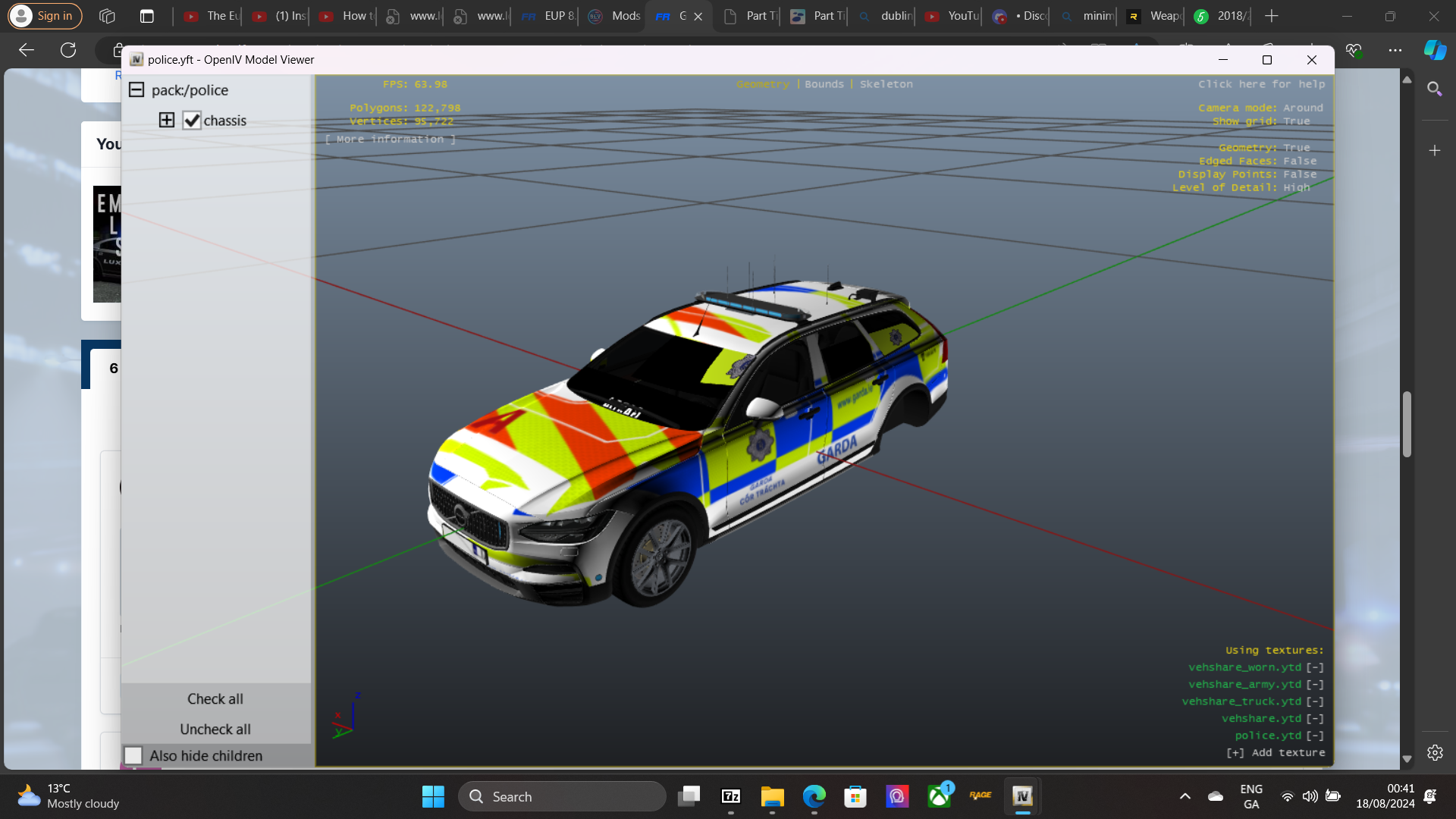Click the browser refresh icon
Screen dimensions: 1456x819
(68, 50)
